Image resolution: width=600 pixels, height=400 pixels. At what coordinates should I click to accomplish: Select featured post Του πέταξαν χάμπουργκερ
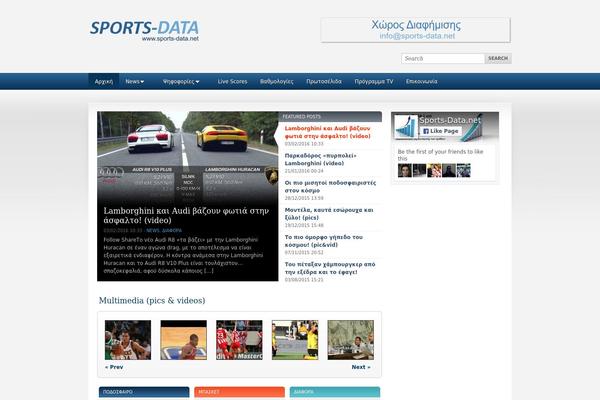330,268
